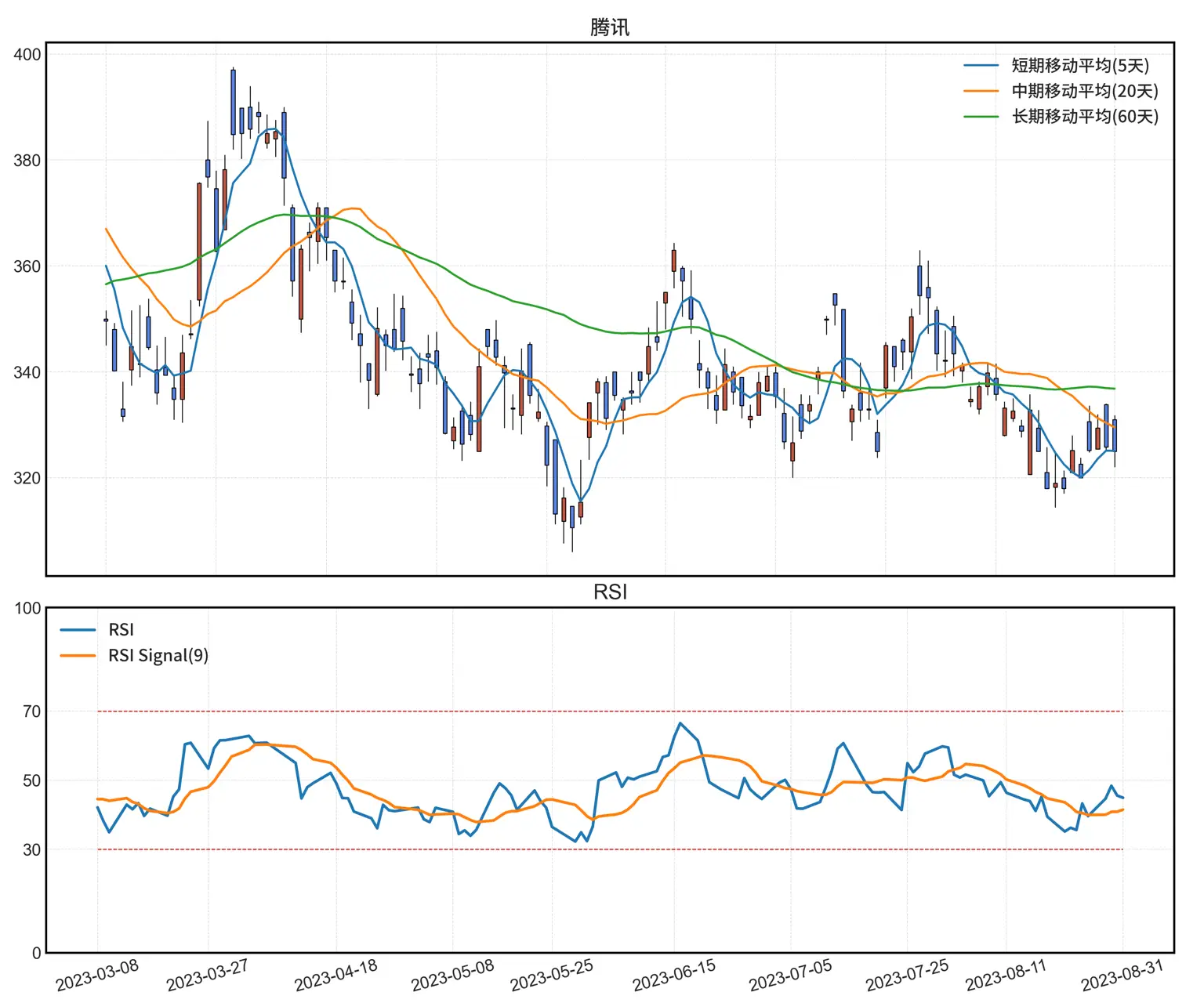Image resolution: width=1204 pixels, height=1003 pixels.
Task: Select the 2023-03-08 date axis label
Action: pos(97,975)
